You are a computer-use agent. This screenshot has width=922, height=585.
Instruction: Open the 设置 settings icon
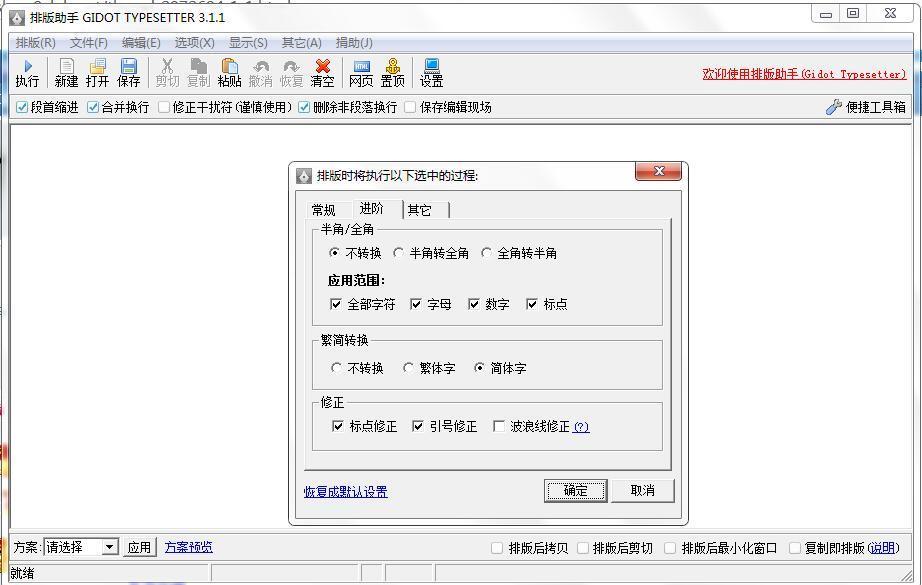coord(431,73)
